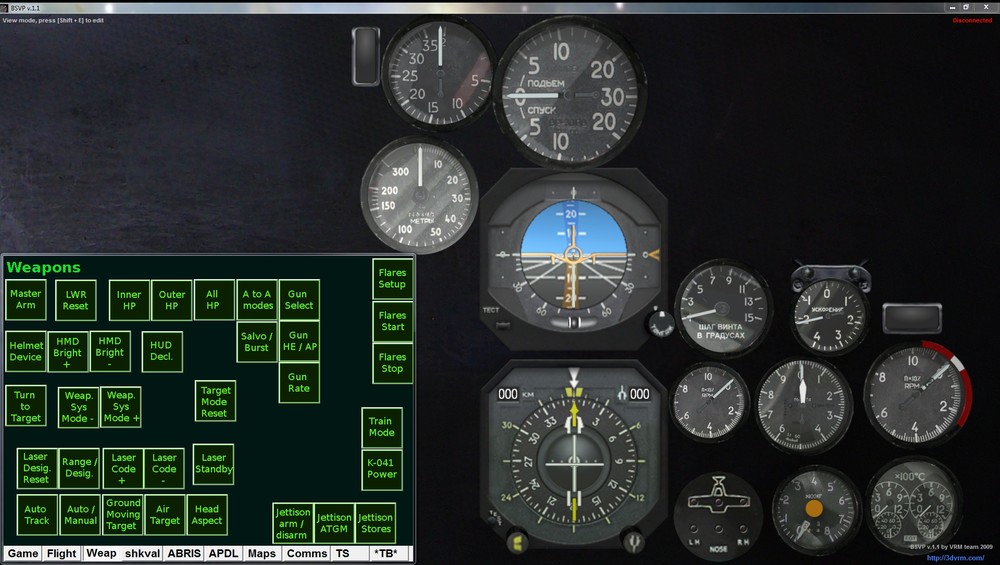Switch to the APDL tab
The height and width of the screenshot is (565, 1000).
pos(223,554)
